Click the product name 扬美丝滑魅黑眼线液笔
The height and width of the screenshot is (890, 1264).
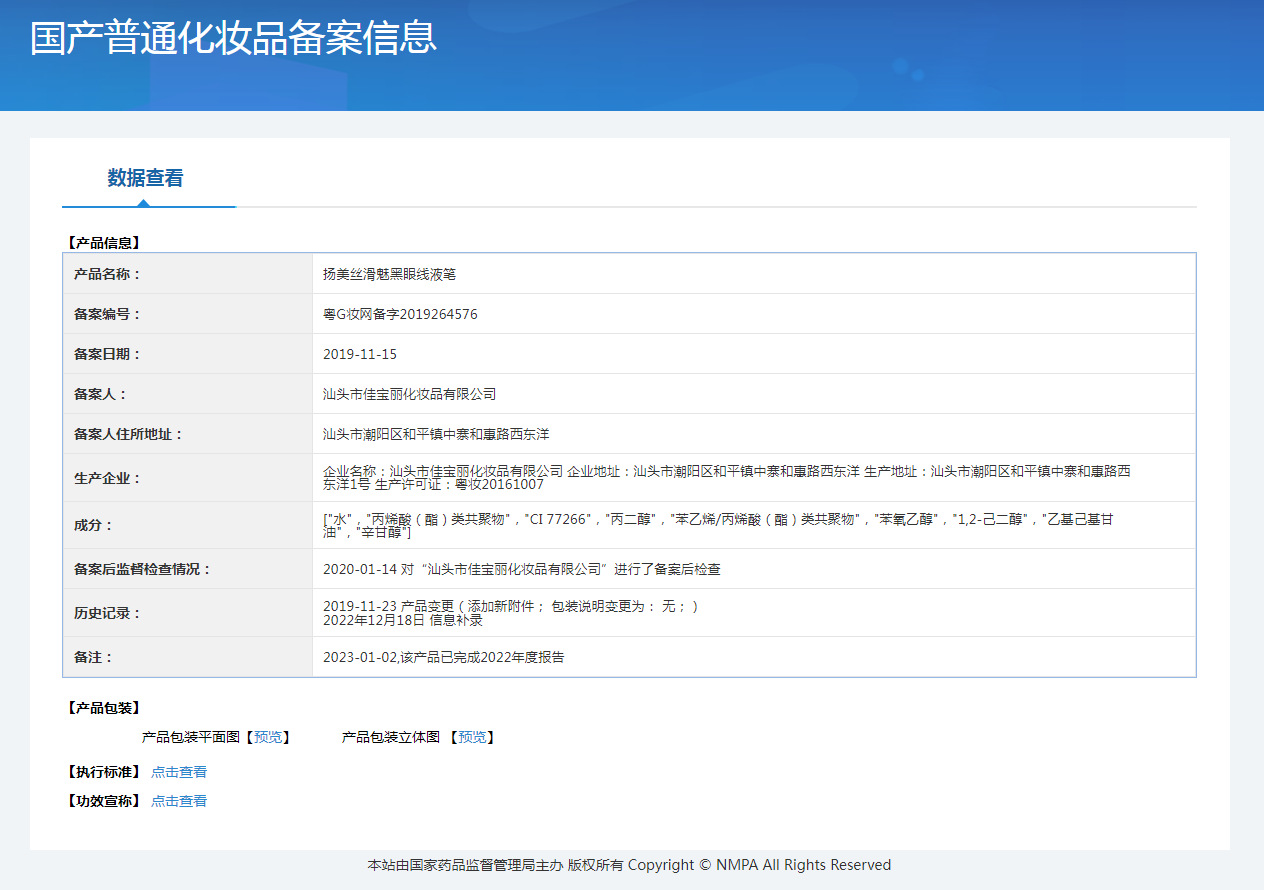tap(389, 274)
